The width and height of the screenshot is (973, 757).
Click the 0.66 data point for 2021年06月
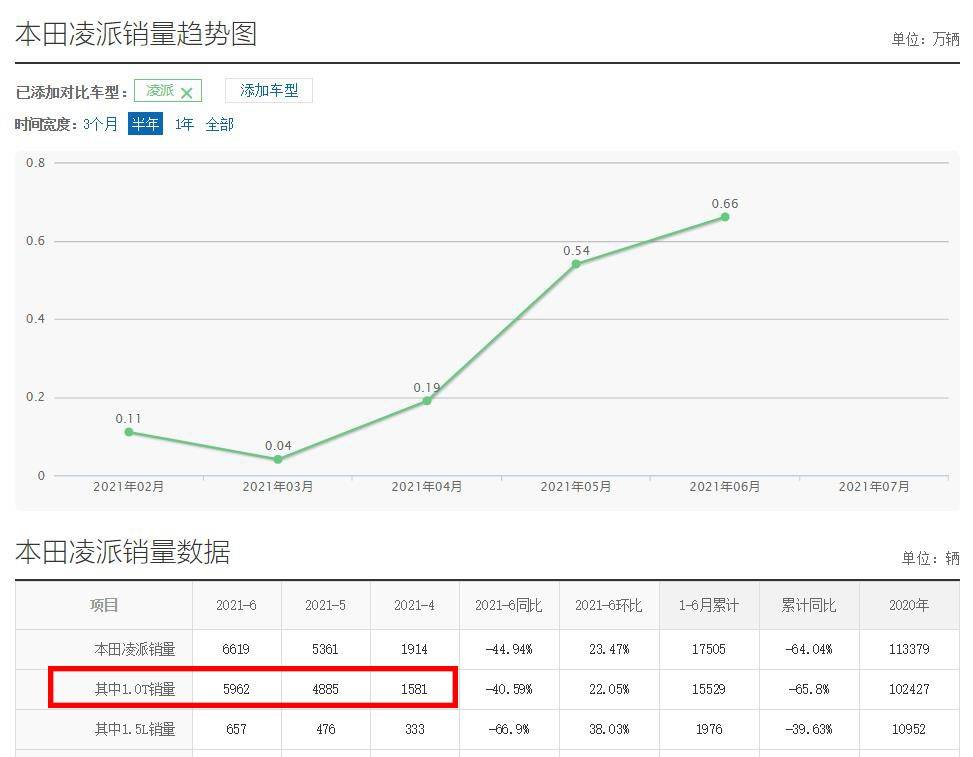[725, 217]
